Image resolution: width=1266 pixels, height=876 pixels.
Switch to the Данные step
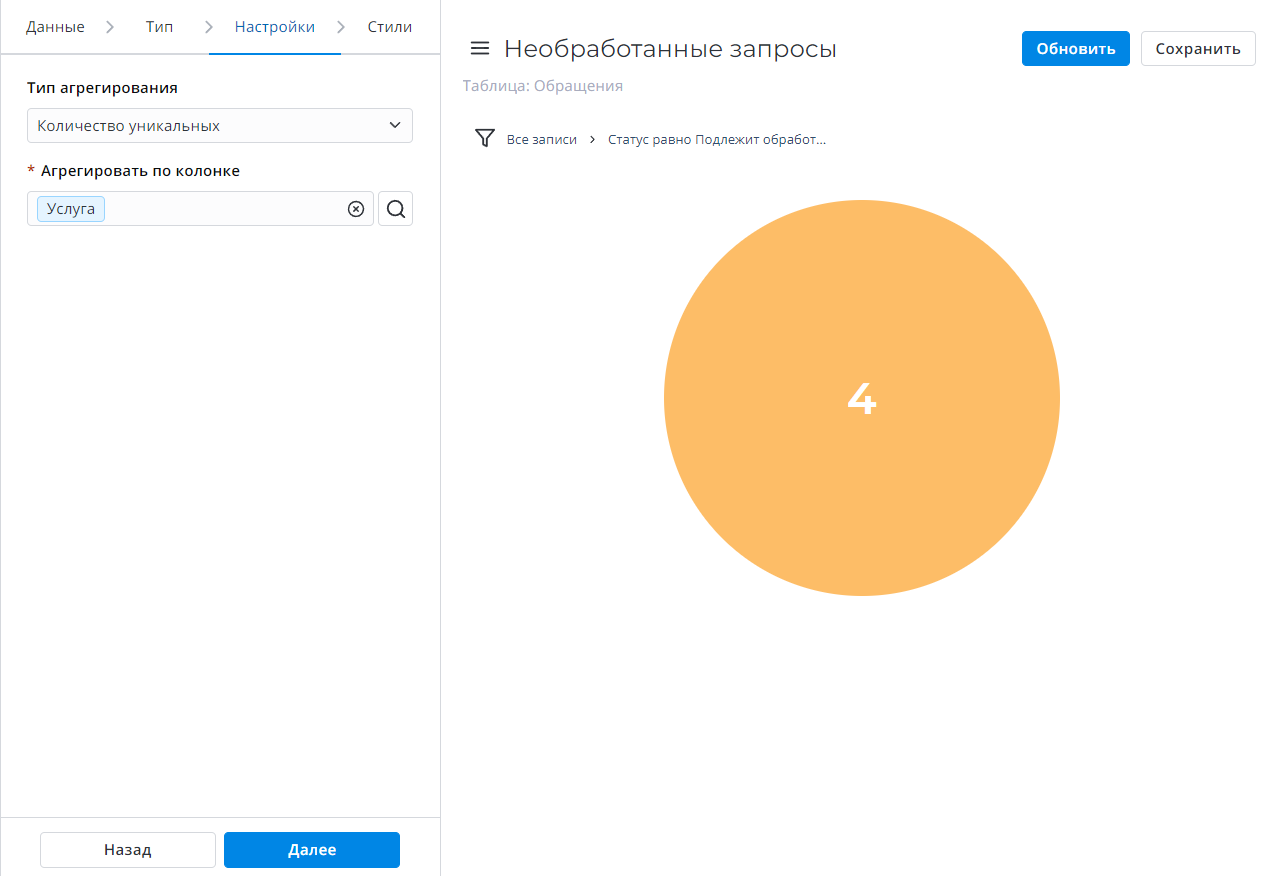click(55, 27)
